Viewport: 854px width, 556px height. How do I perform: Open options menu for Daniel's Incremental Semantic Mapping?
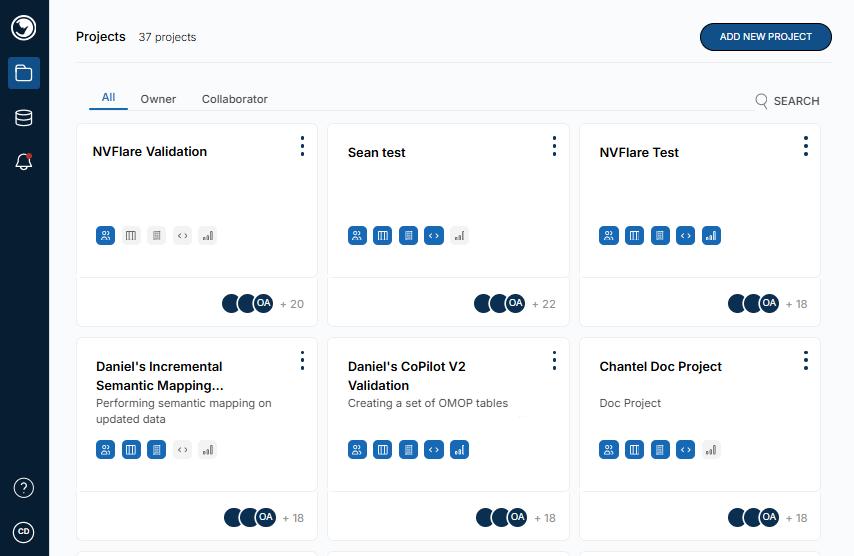(x=302, y=361)
